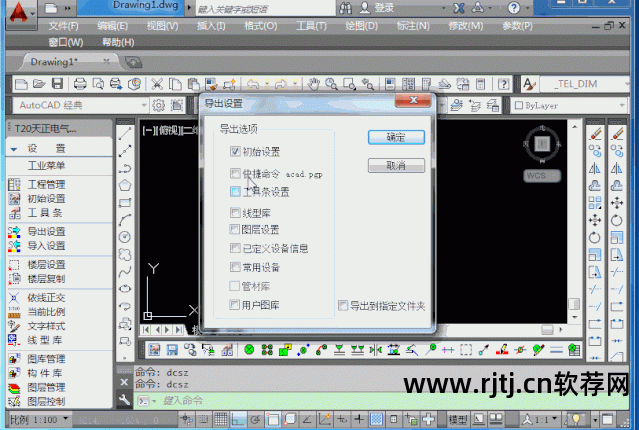Click the Print toolbar icon
The width and height of the screenshot is (639, 430).
[x=80, y=84]
